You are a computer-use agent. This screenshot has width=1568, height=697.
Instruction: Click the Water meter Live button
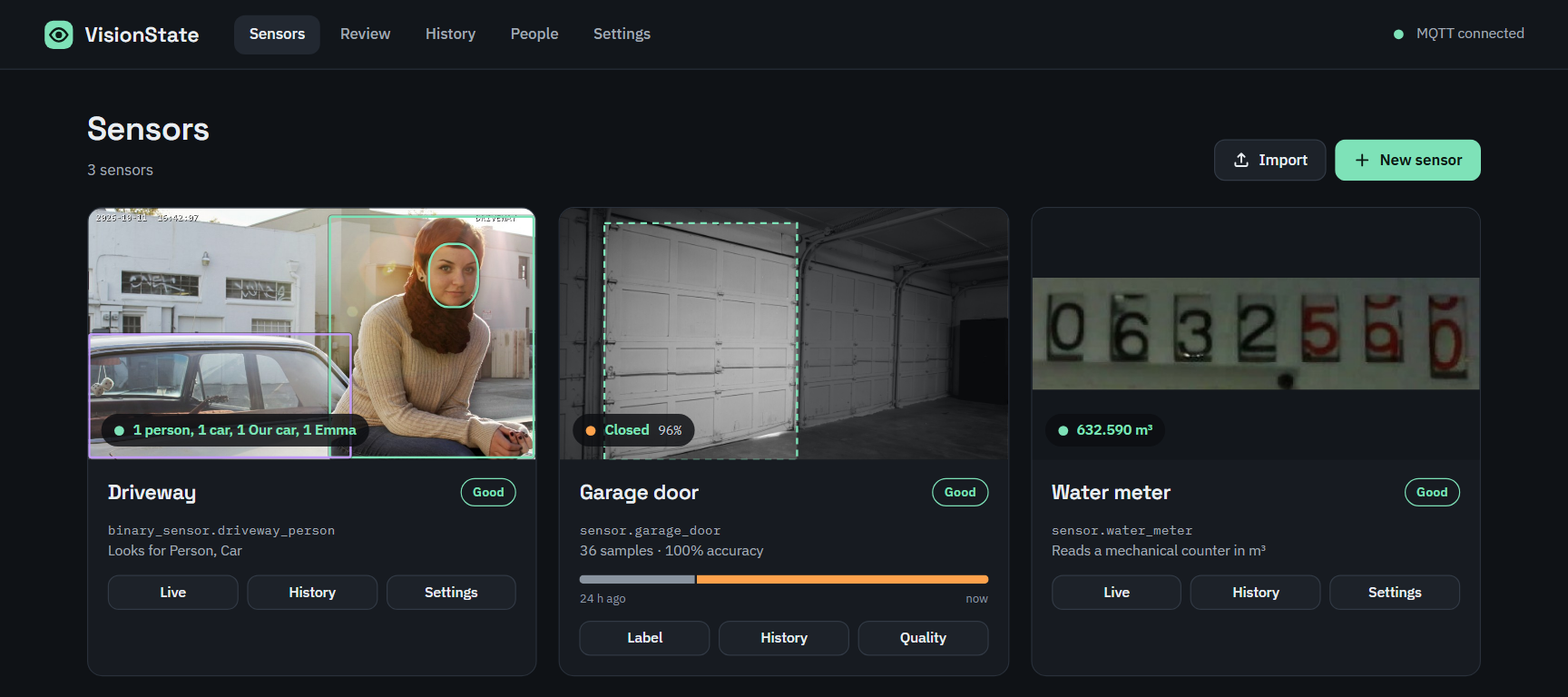[1116, 593]
